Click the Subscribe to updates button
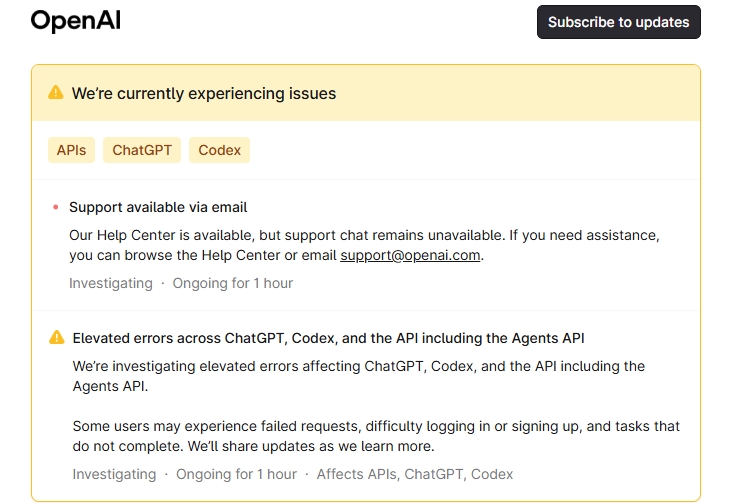 pyautogui.click(x=618, y=22)
